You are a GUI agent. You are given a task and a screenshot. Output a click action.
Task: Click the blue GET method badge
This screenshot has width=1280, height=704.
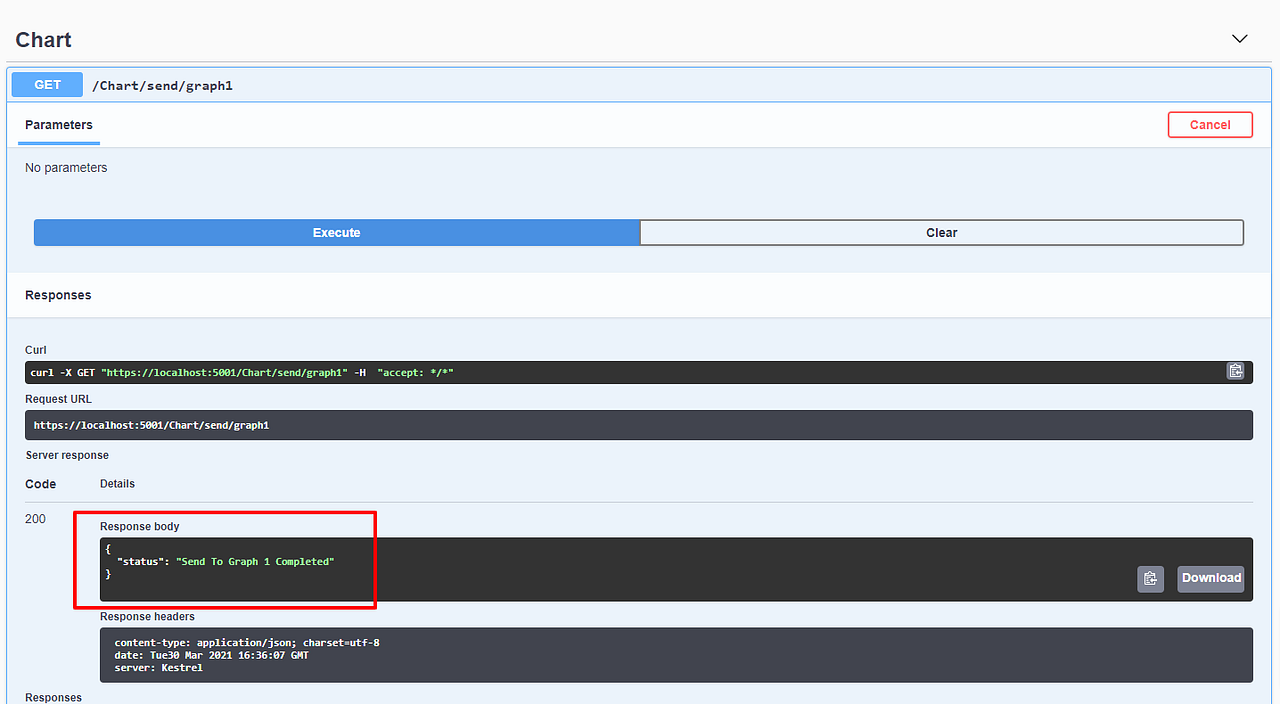46,84
